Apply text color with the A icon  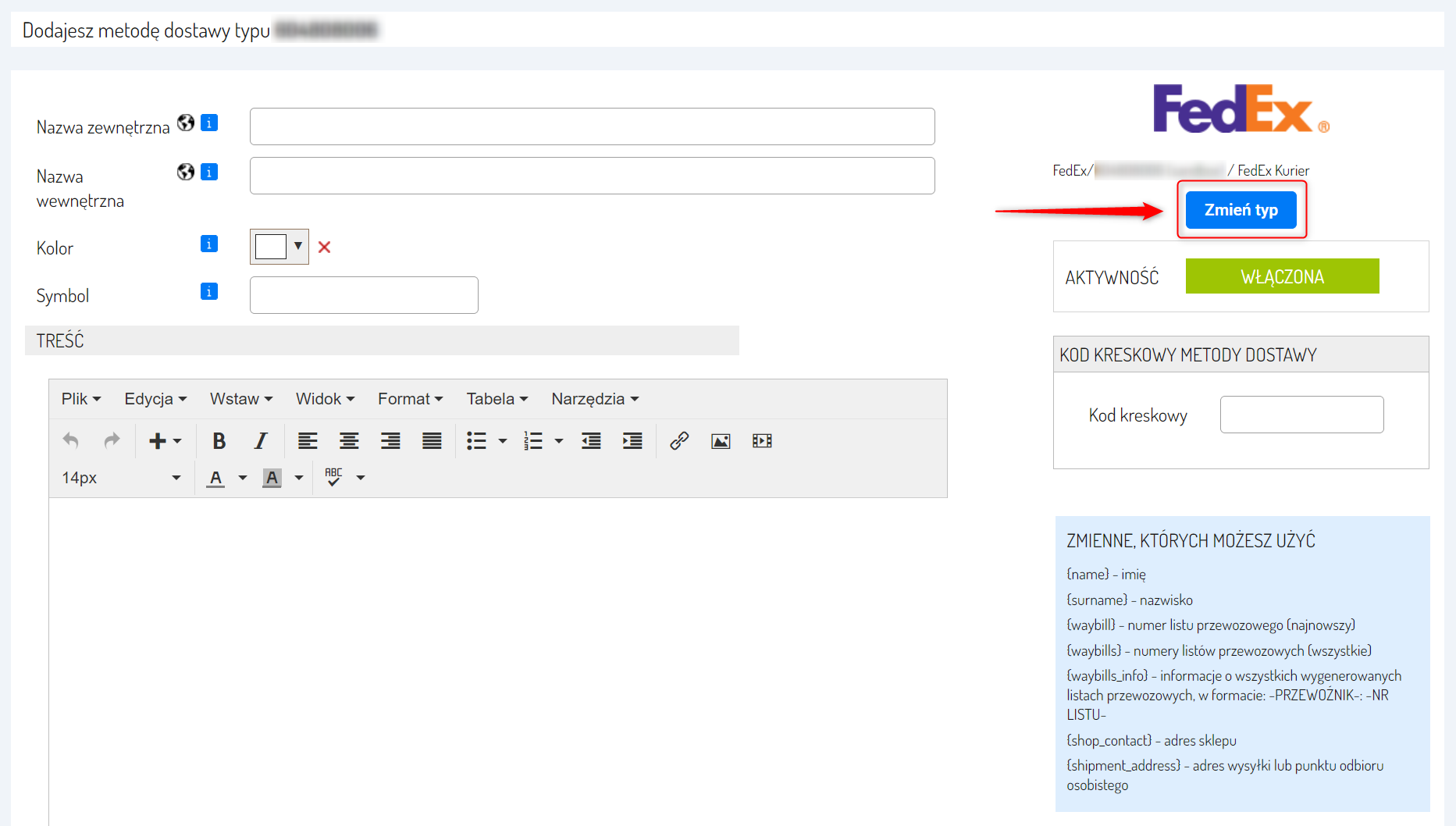pos(216,477)
